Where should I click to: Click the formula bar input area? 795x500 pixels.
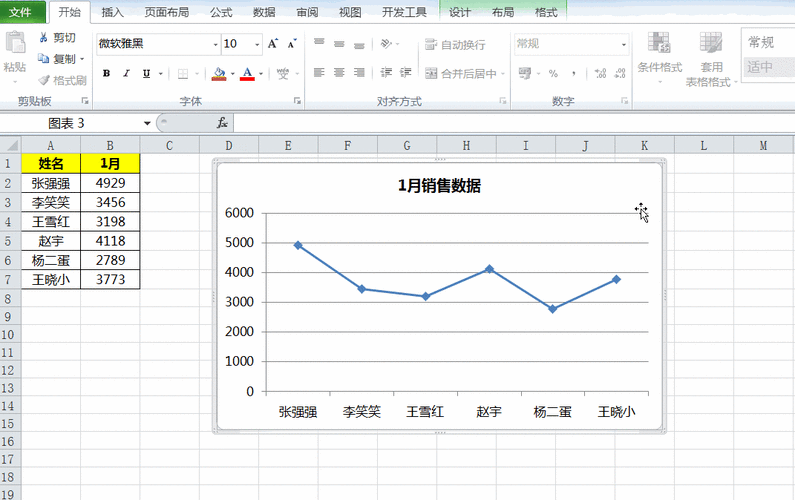pyautogui.click(x=514, y=123)
